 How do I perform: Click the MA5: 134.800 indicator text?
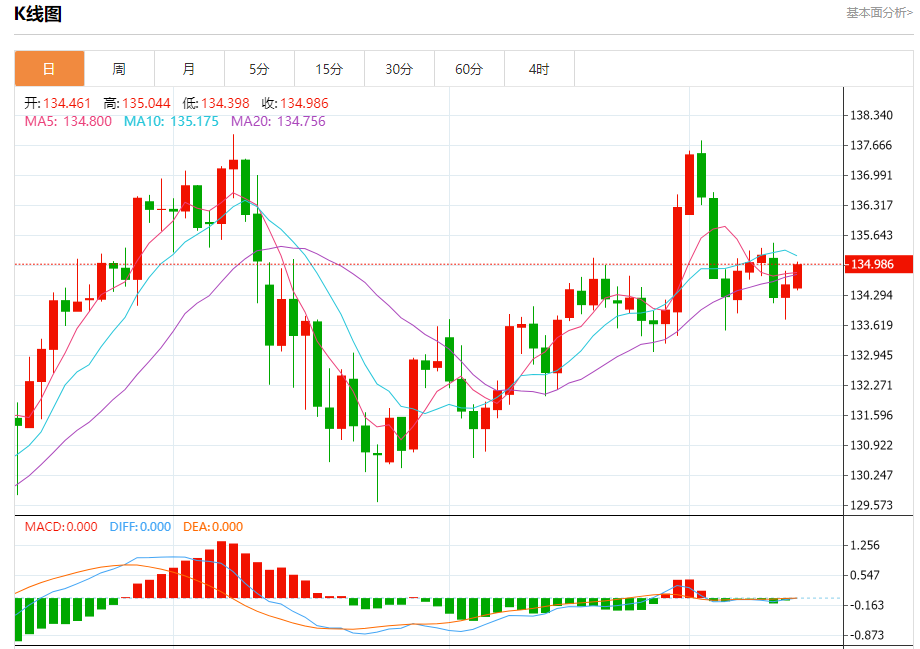click(x=68, y=121)
